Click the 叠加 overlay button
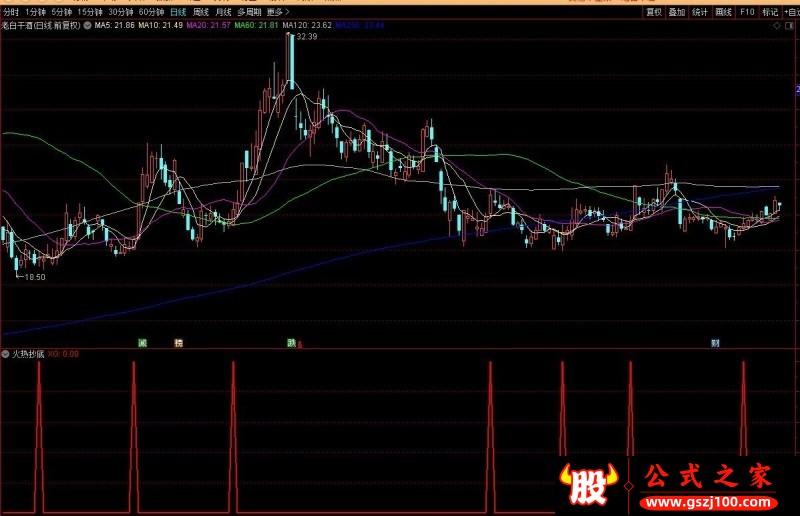This screenshot has height=516, width=800. 677,12
